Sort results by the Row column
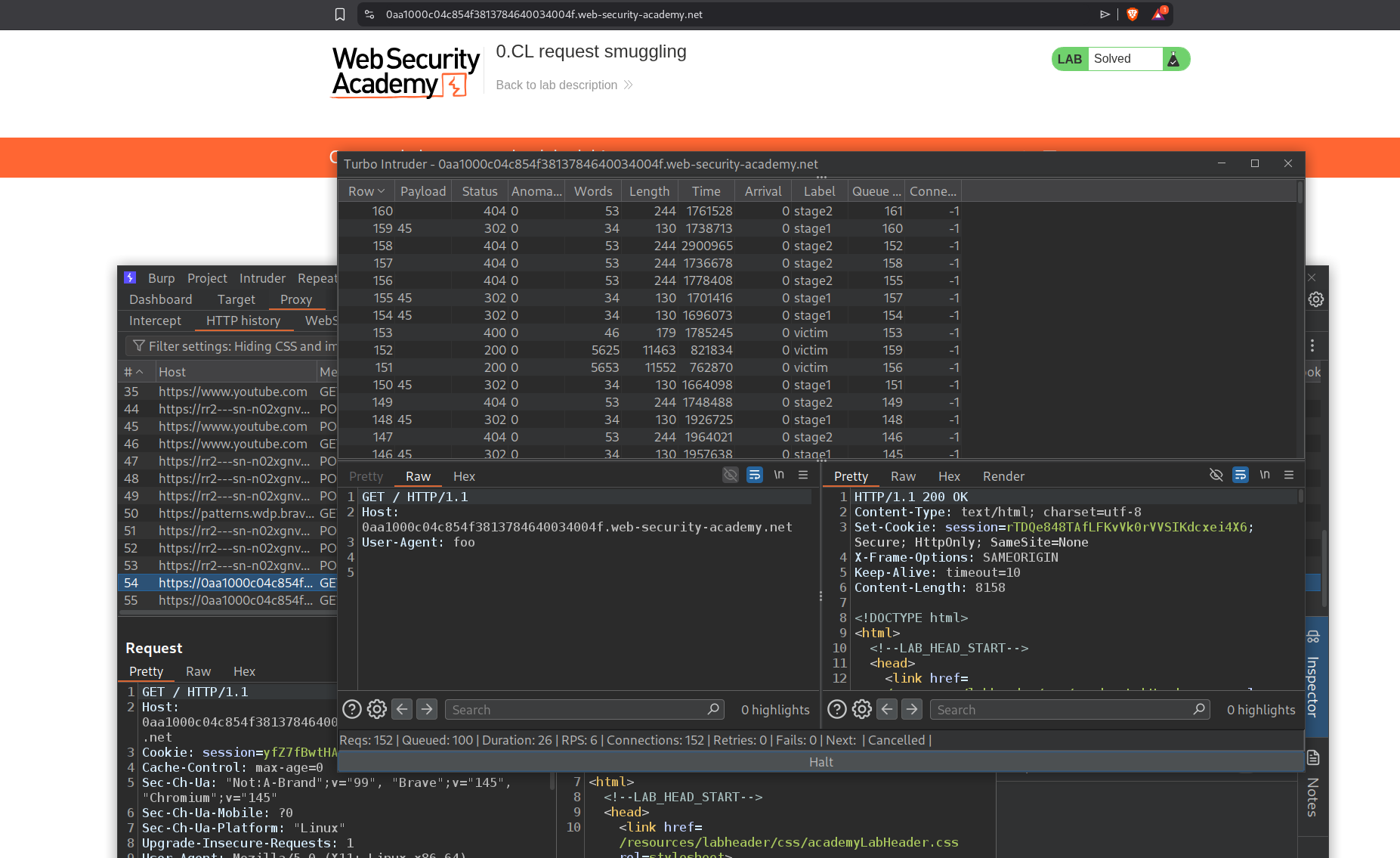 [366, 191]
